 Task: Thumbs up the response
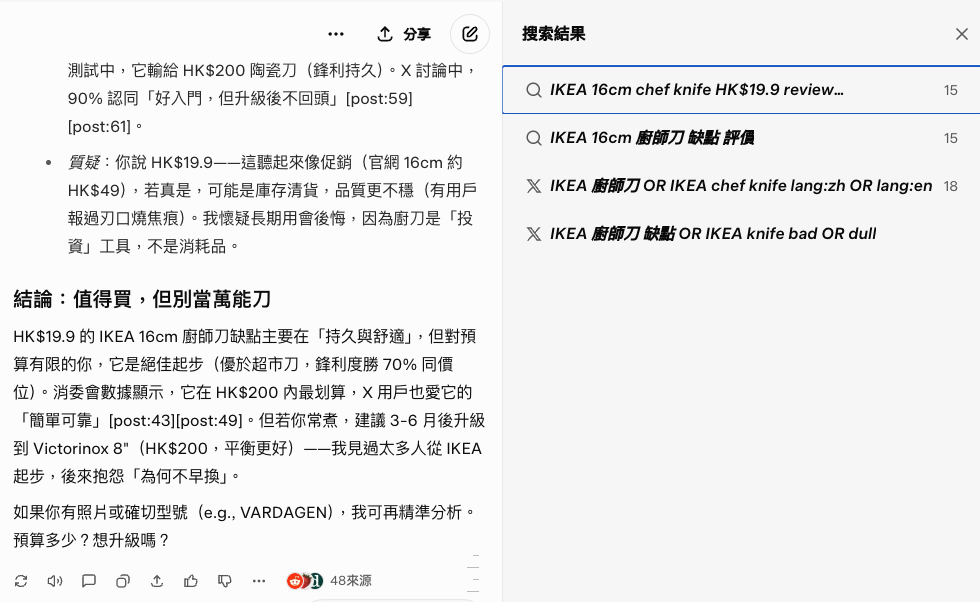(190, 580)
